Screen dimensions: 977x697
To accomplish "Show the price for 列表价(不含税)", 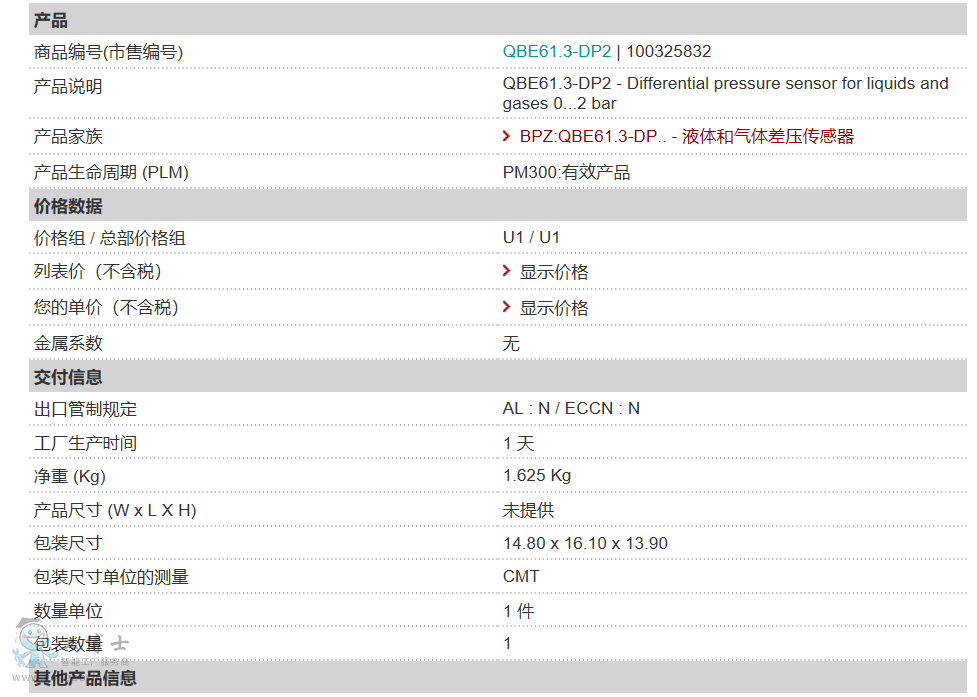I will 554,273.
